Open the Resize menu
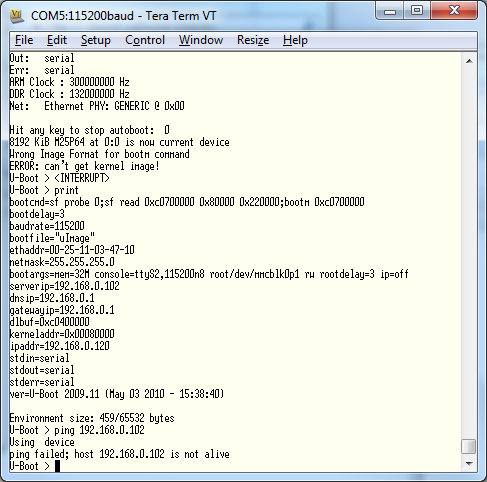The width and height of the screenshot is (487, 482). point(253,40)
